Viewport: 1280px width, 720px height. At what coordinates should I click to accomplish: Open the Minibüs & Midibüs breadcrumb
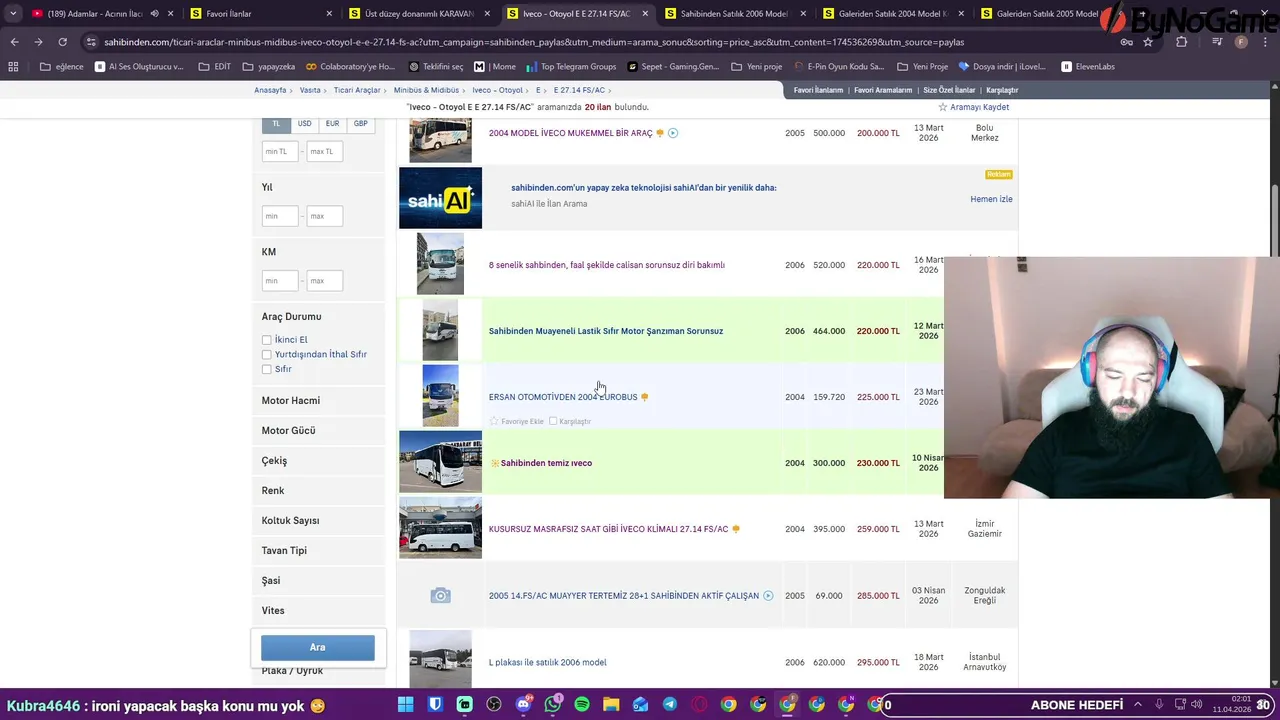pyautogui.click(x=426, y=90)
